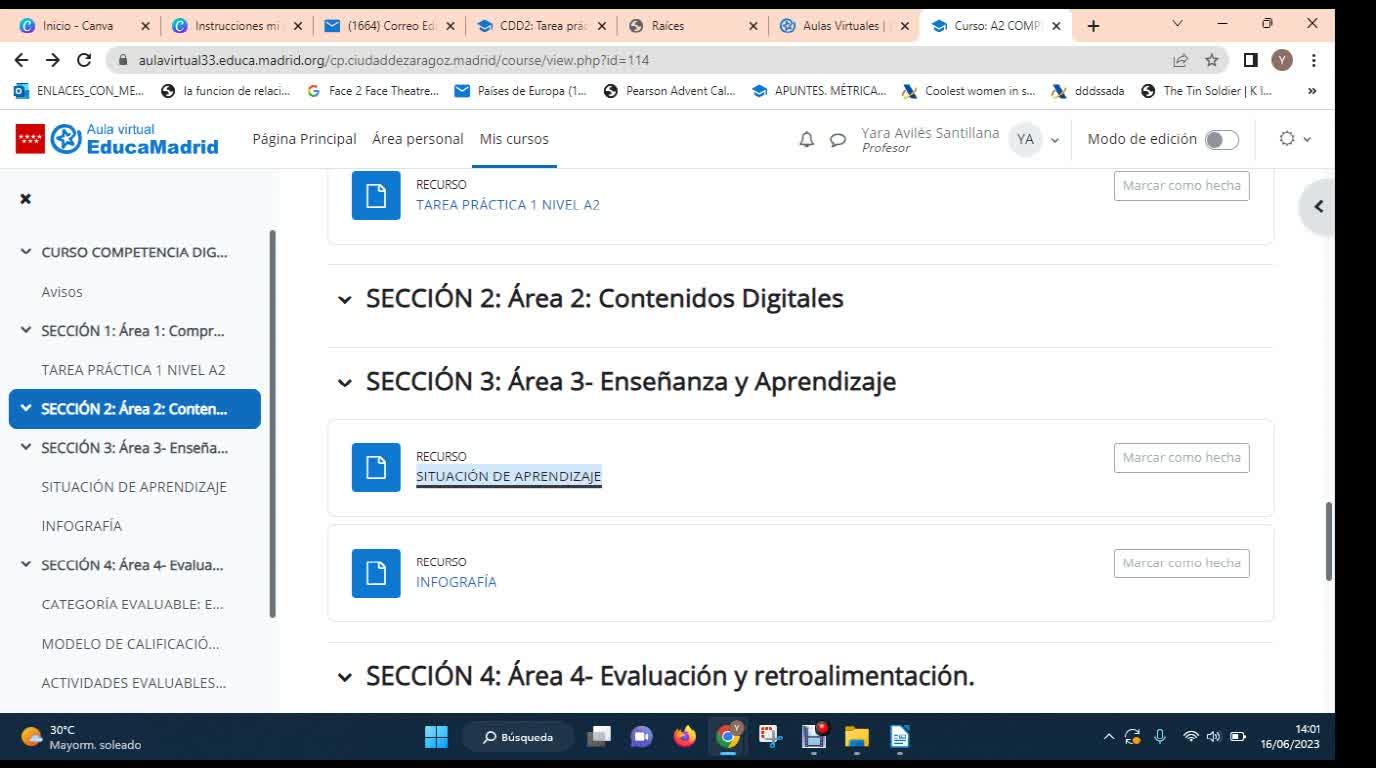Open the ENLACES_CON_ME... bookmark
1376x768 pixels.
coord(80,91)
